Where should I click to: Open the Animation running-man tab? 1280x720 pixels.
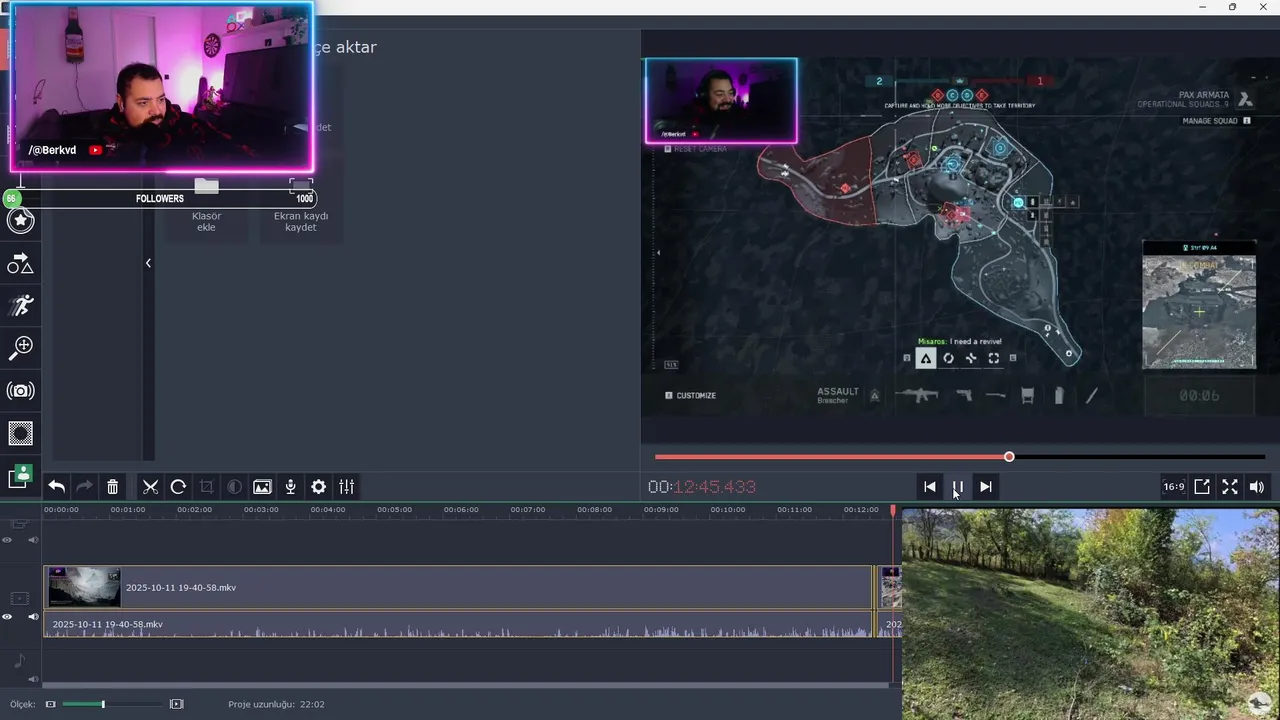21,305
